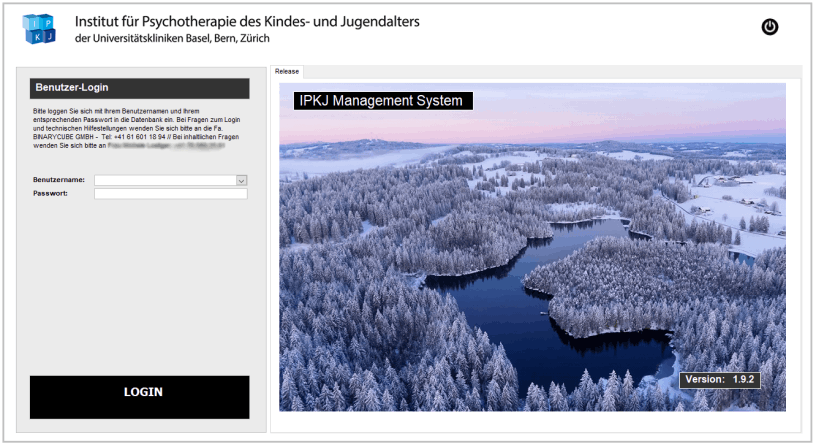This screenshot has height=447, width=816.
Task: Click the Benutzername: label
Action: click(59, 180)
